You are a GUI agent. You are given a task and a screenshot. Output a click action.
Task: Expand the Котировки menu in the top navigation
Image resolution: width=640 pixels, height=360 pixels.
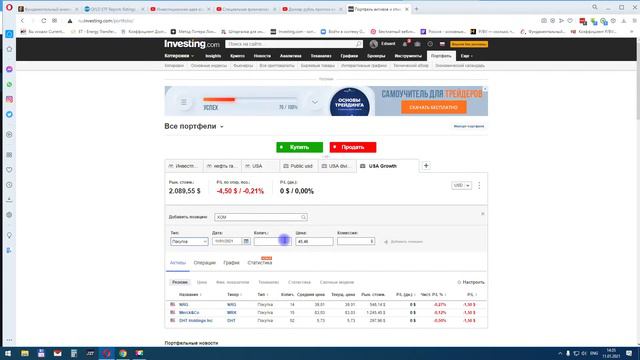[179, 56]
